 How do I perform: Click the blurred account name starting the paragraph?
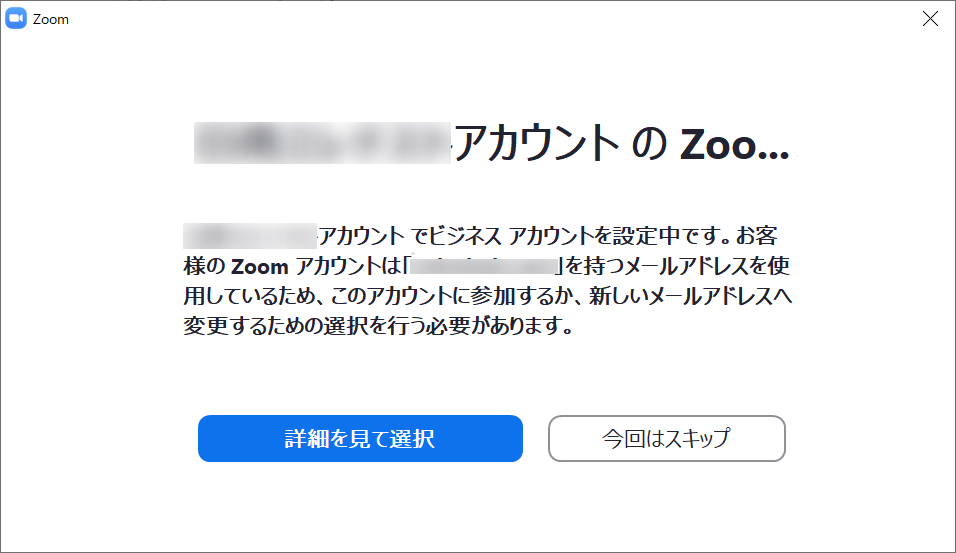(250, 236)
